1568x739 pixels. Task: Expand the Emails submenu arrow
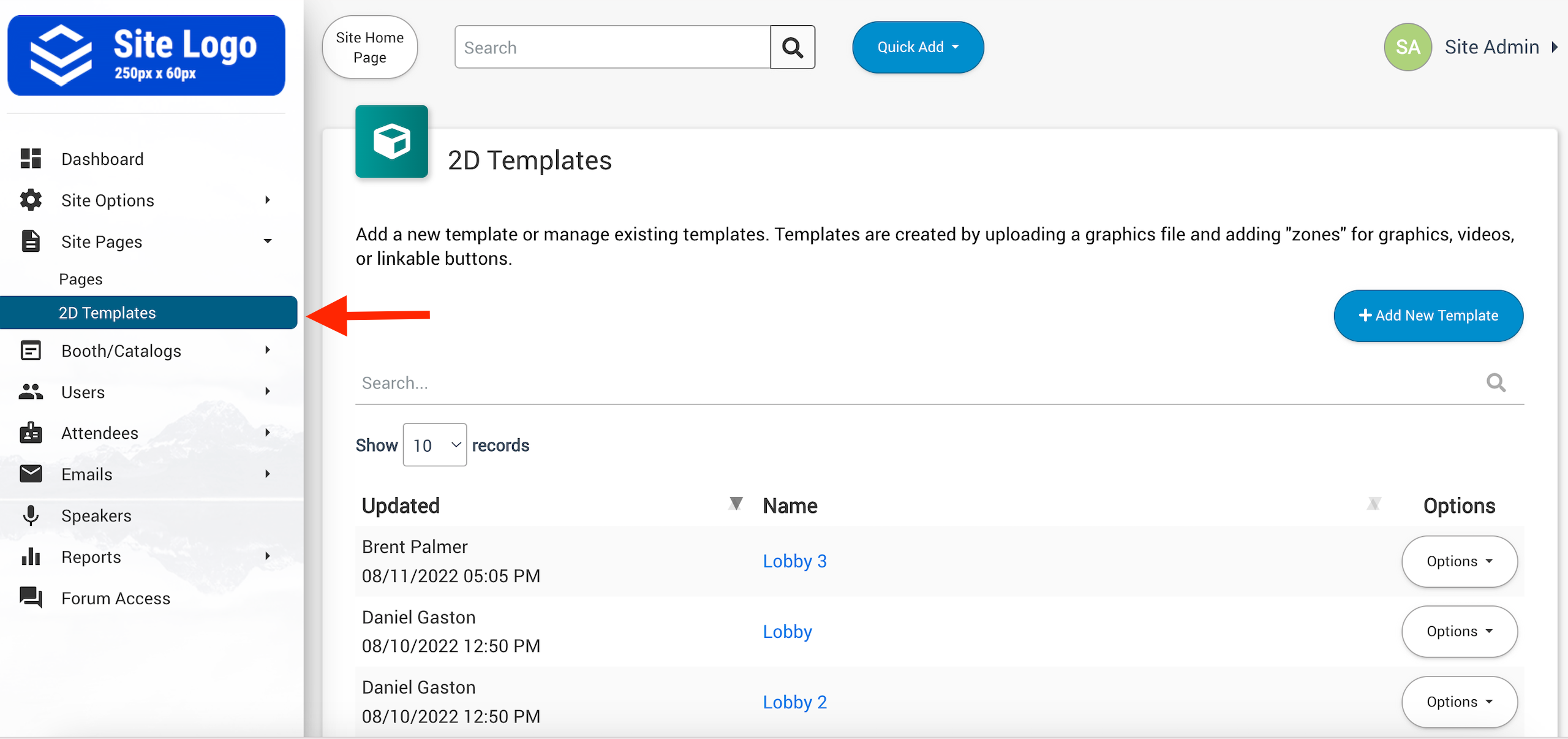268,474
